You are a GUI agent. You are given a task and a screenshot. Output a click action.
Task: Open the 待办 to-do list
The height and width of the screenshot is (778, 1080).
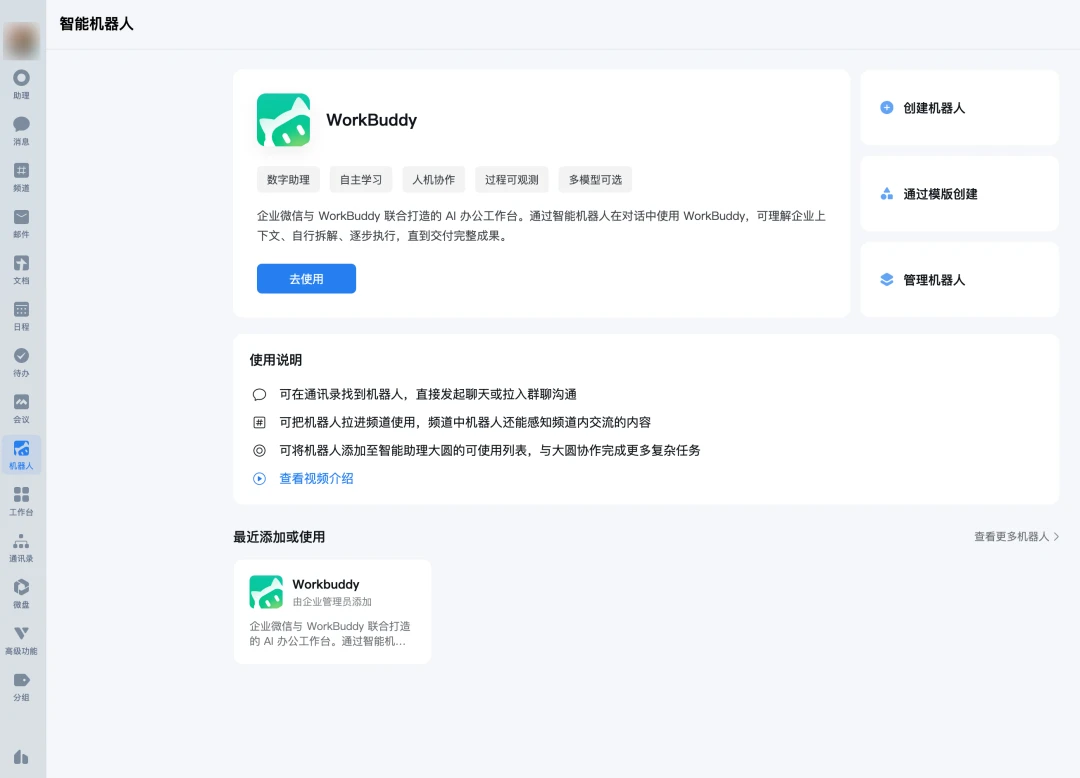point(21,362)
